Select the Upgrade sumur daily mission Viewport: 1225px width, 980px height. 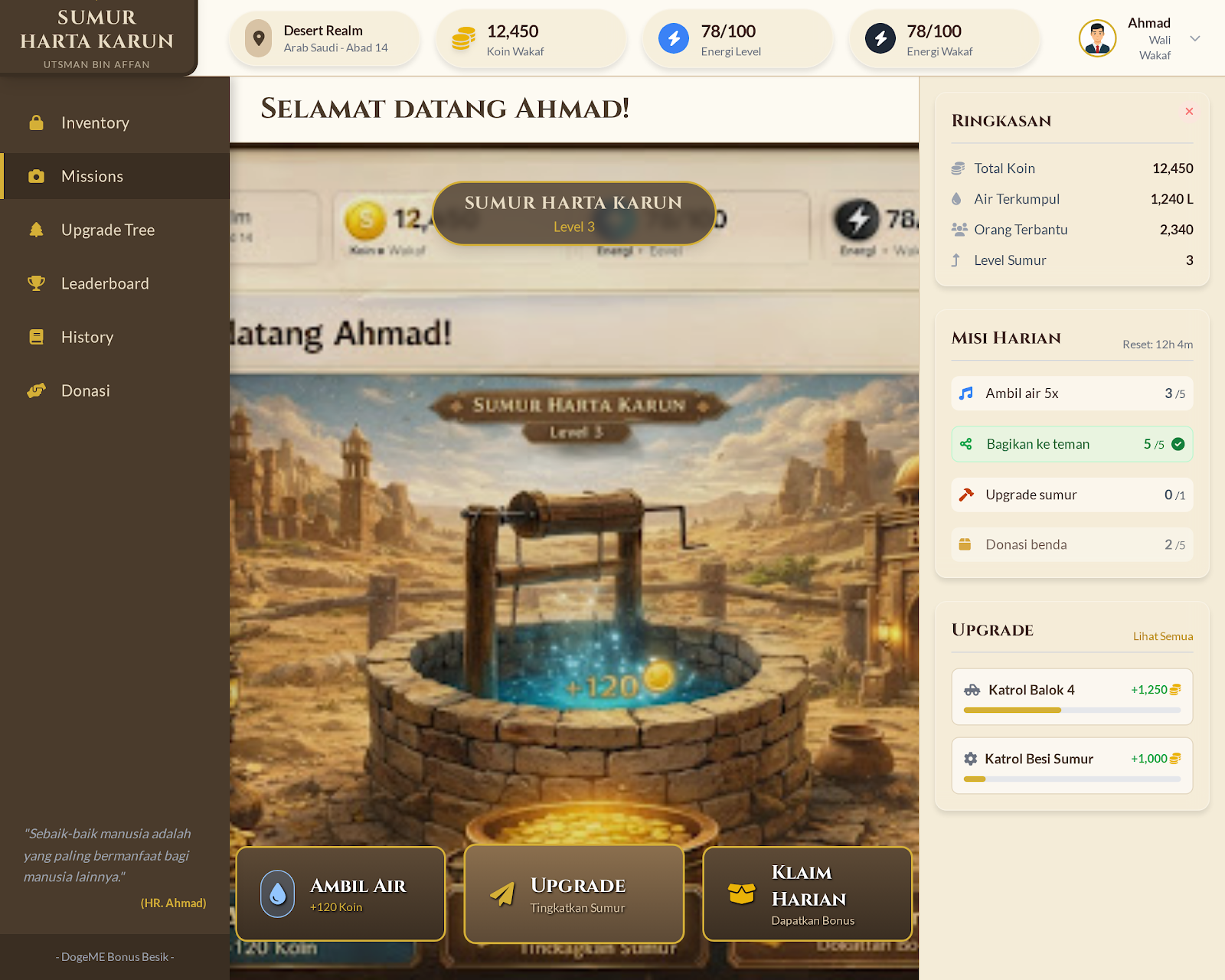[1072, 495]
